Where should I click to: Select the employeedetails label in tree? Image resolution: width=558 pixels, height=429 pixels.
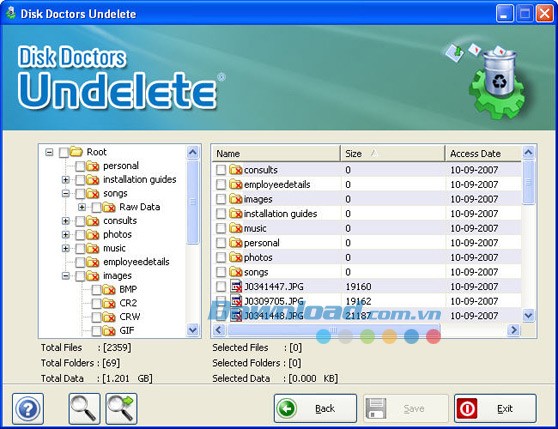tap(136, 262)
